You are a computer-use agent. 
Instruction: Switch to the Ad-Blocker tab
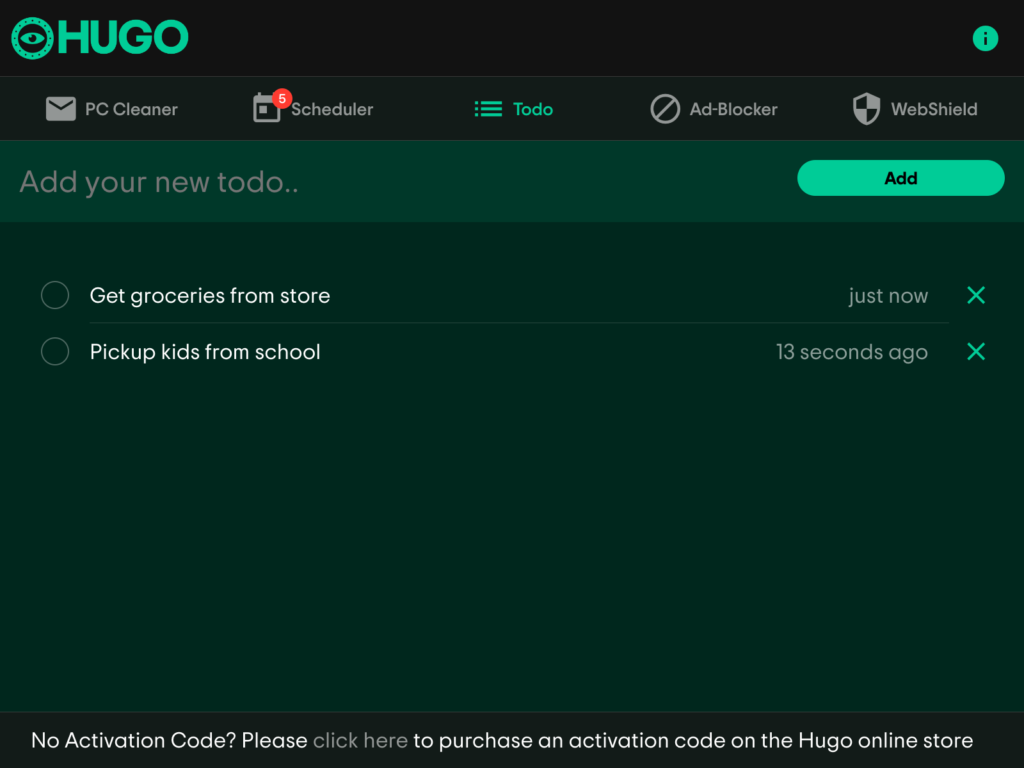pos(714,109)
